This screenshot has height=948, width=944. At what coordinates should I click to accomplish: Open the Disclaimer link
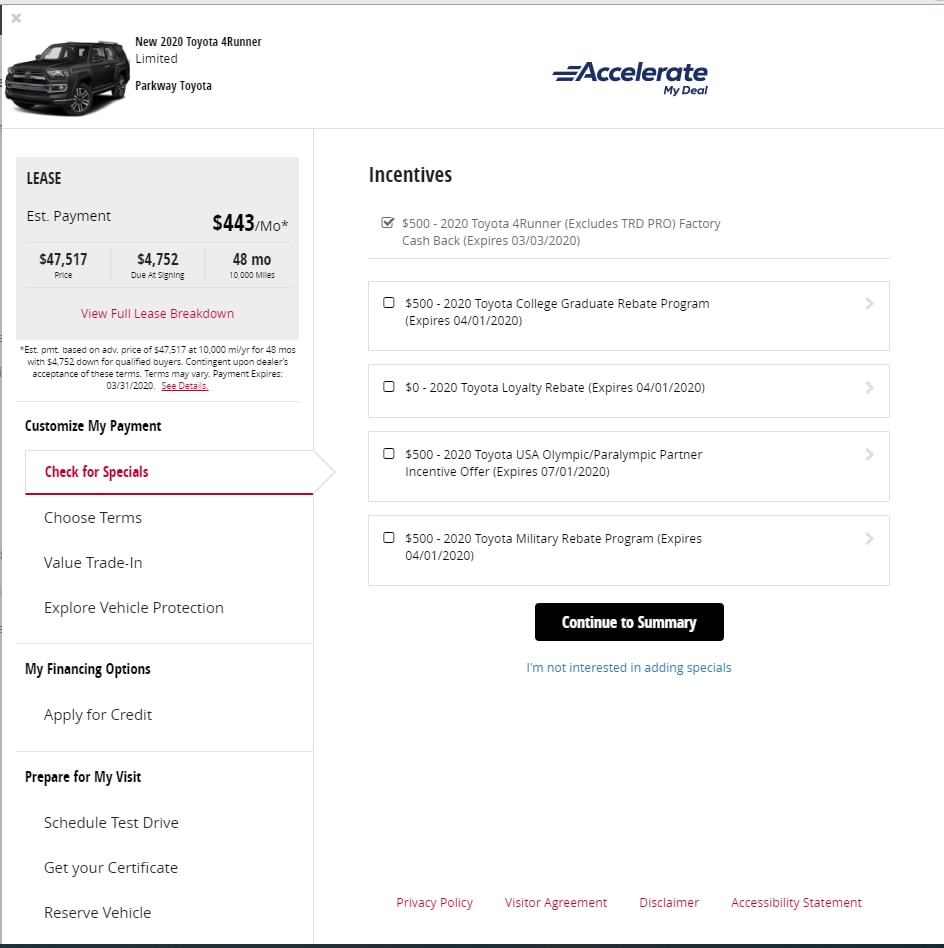(669, 903)
